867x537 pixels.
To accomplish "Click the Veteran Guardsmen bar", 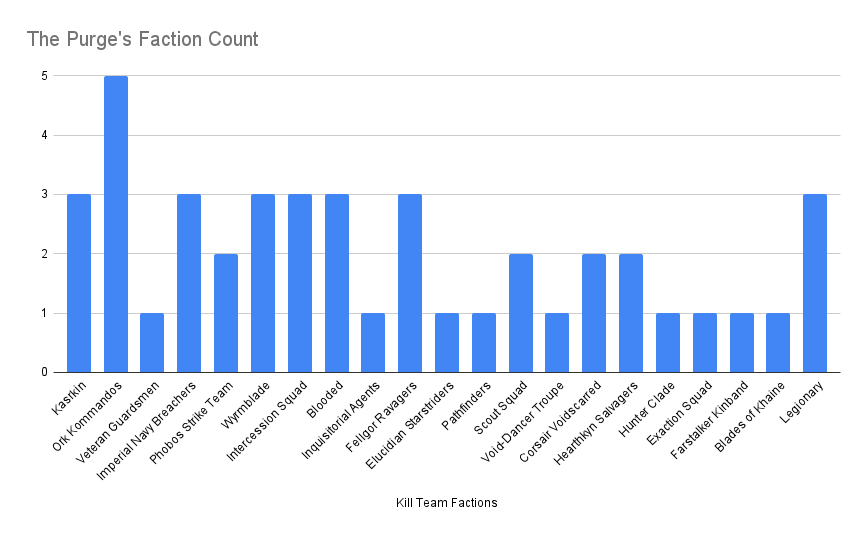I will coord(152,342).
